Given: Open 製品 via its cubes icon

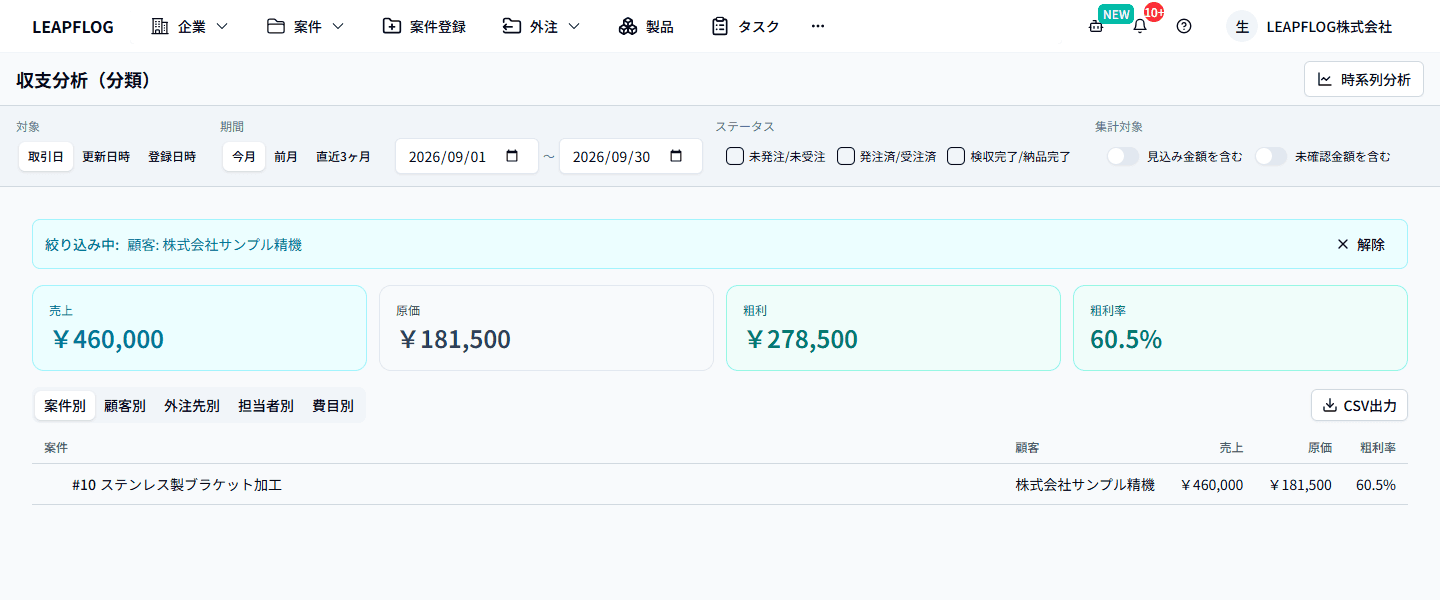Looking at the screenshot, I should click(x=628, y=26).
